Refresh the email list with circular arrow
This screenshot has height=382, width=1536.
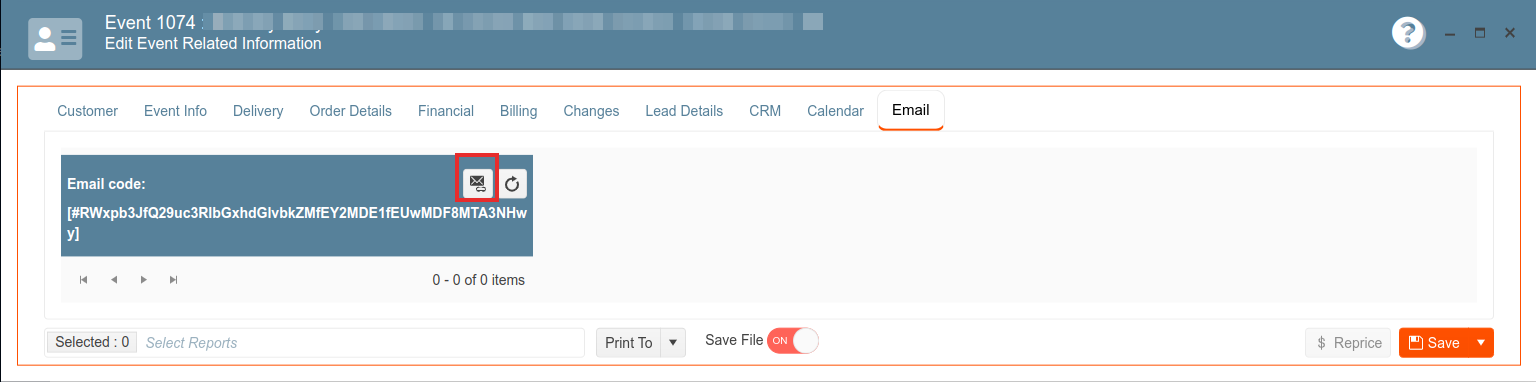click(512, 183)
